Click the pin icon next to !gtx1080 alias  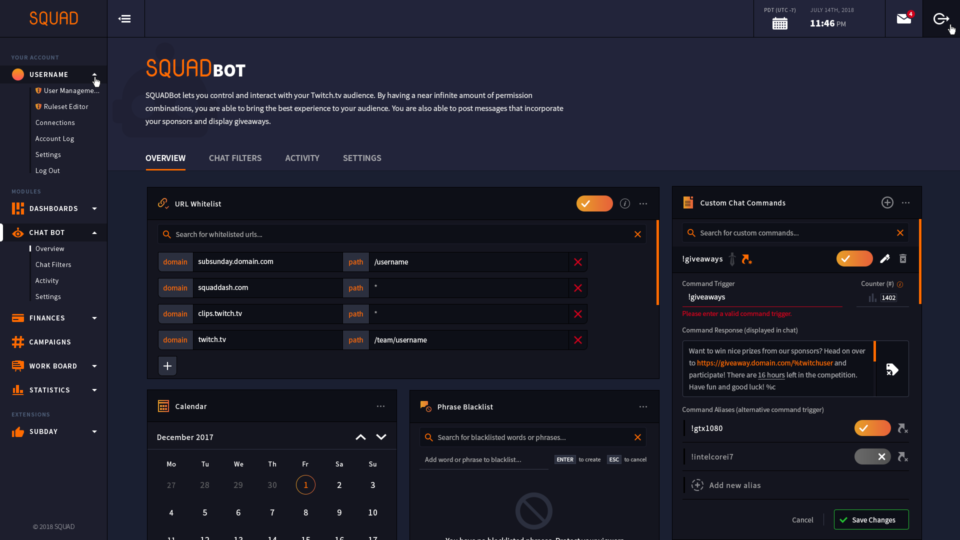pos(902,428)
